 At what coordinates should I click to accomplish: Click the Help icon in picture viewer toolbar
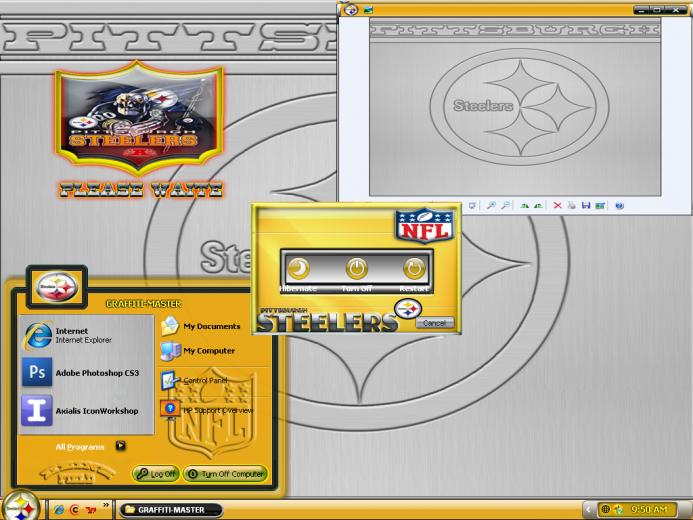[x=620, y=205]
